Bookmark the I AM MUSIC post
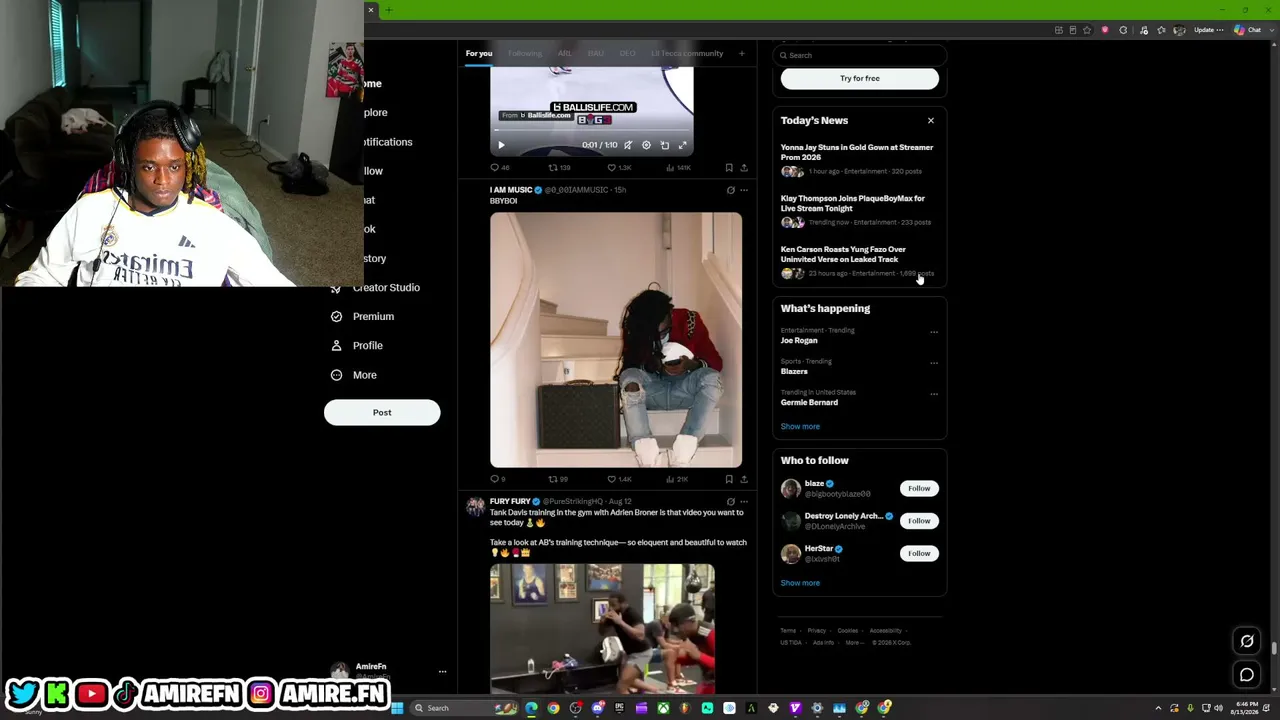 [729, 479]
